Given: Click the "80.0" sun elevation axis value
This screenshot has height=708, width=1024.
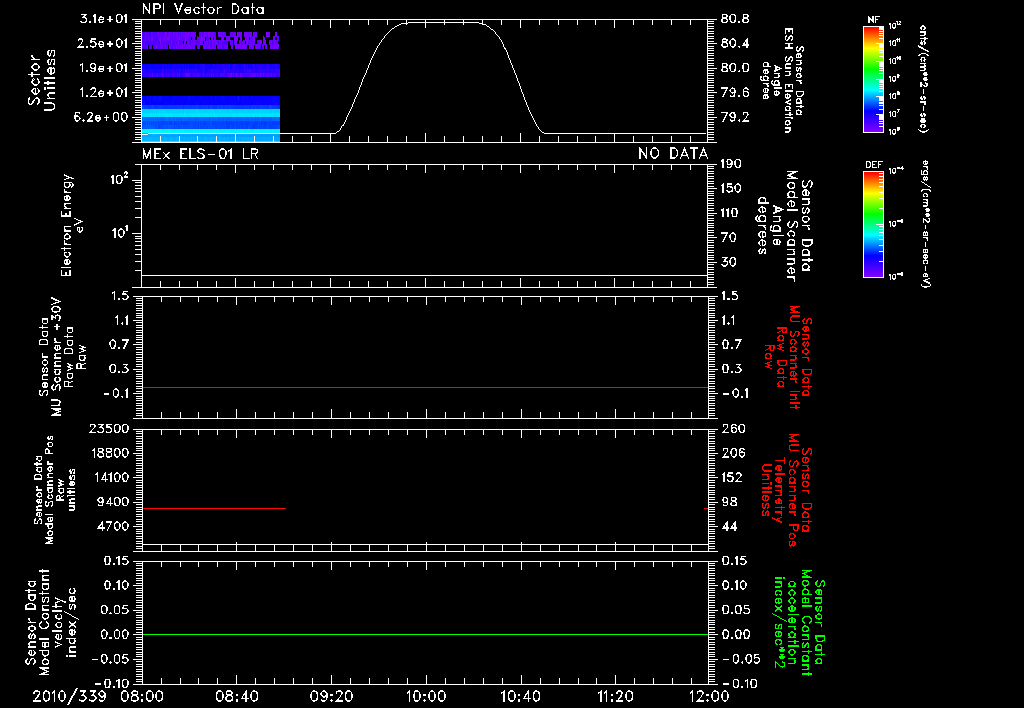Looking at the screenshot, I should pyautogui.click(x=735, y=68).
